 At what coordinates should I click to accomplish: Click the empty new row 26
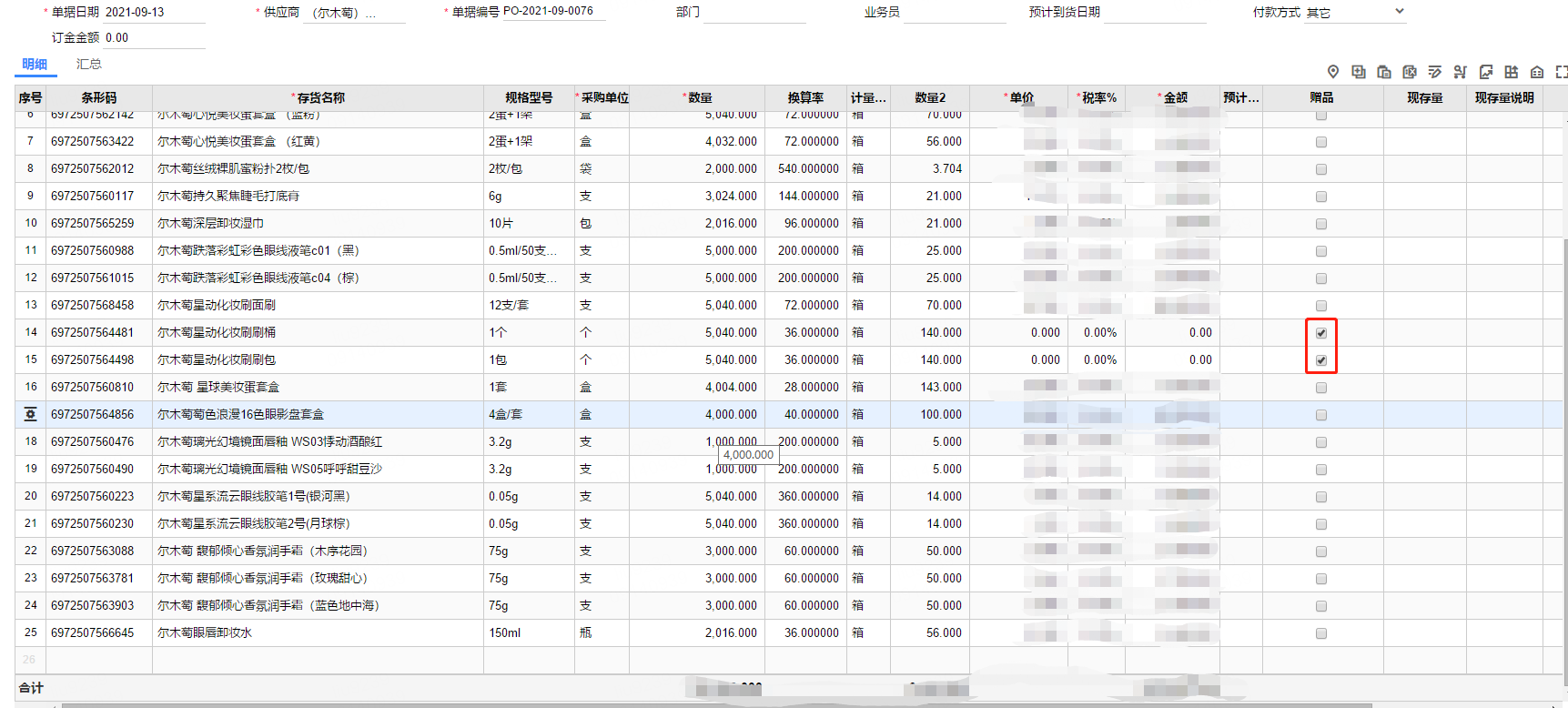[x=788, y=660]
